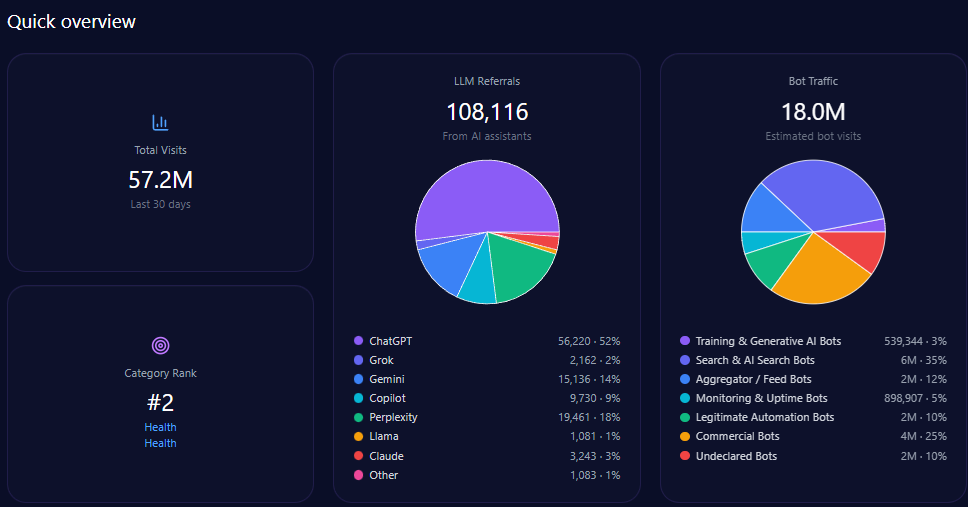The image size is (968, 507).
Task: Select the pink Other legend color dot
Action: coord(358,475)
